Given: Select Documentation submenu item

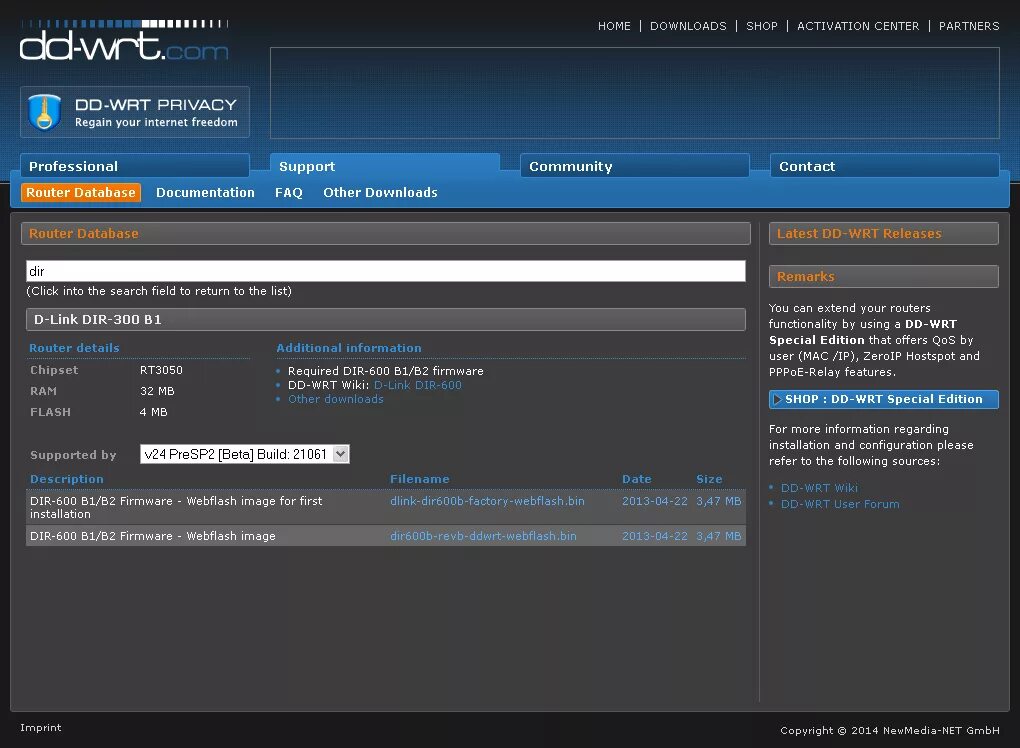Looking at the screenshot, I should point(205,193).
